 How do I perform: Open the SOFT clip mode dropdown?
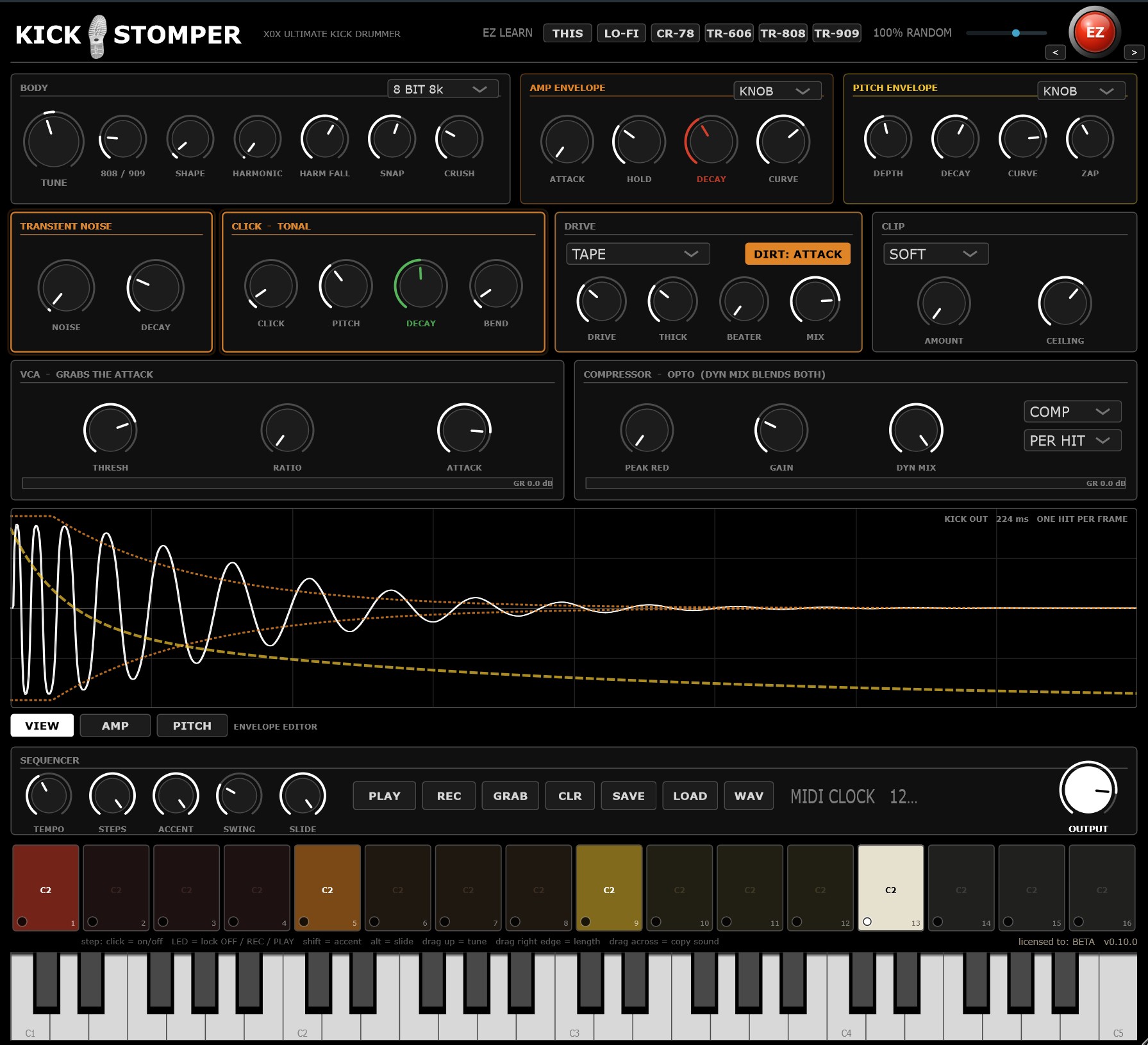tap(936, 254)
